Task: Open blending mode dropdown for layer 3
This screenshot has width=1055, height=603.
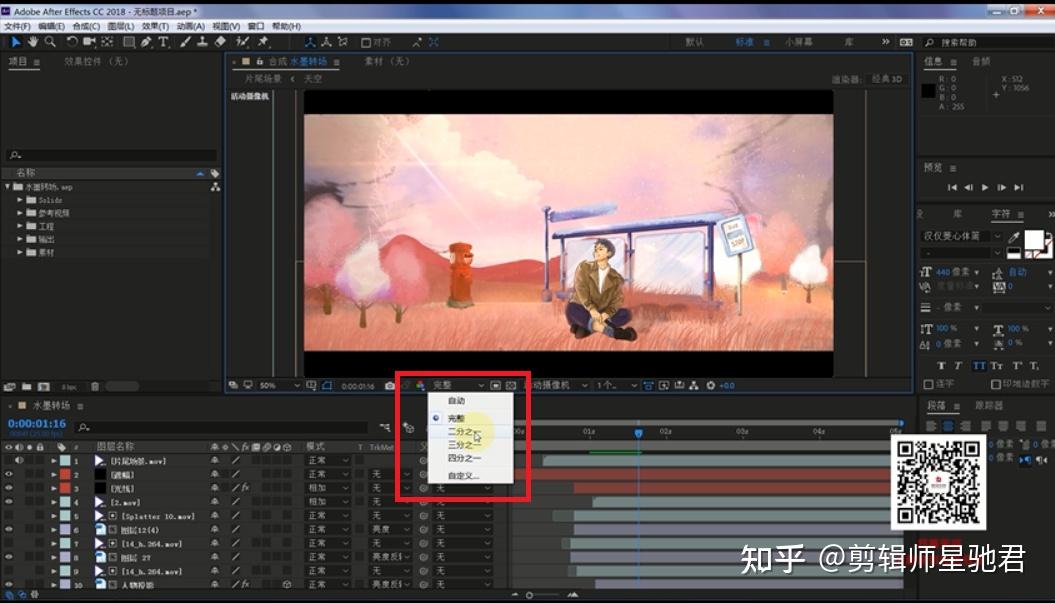Action: (x=328, y=488)
